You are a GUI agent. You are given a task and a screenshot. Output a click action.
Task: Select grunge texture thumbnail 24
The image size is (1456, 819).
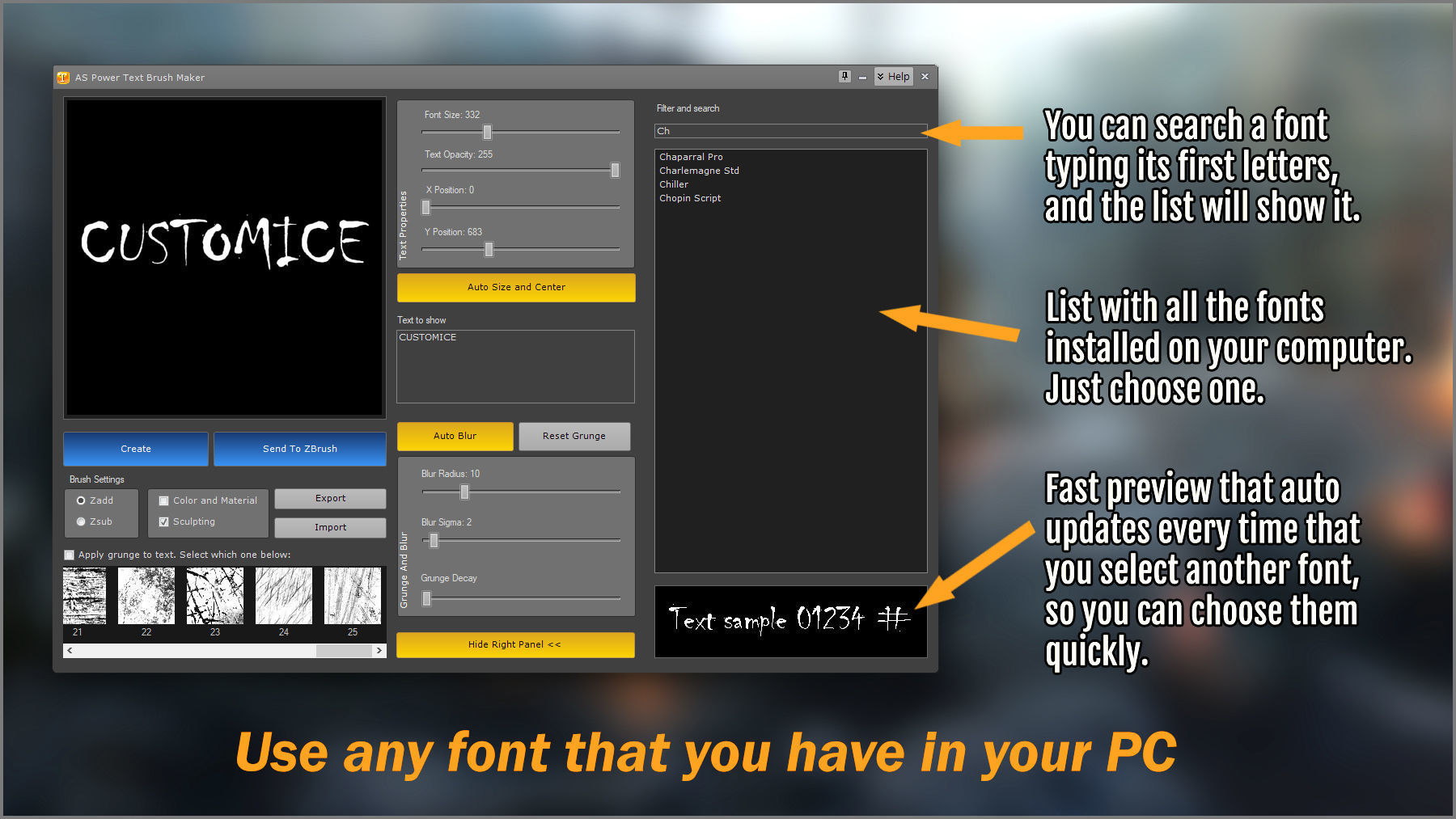284,596
